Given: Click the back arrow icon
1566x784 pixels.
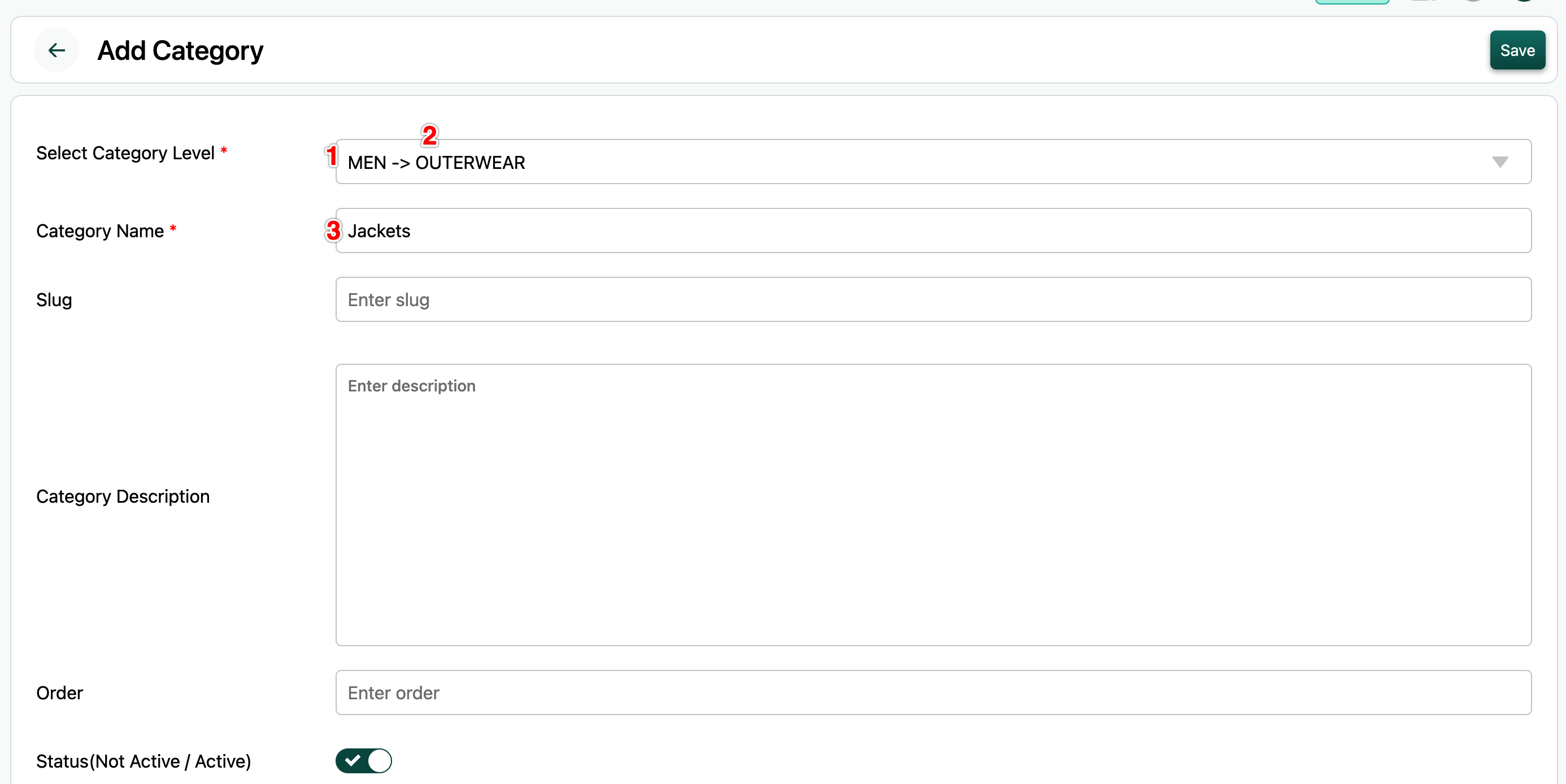Looking at the screenshot, I should pos(56,50).
